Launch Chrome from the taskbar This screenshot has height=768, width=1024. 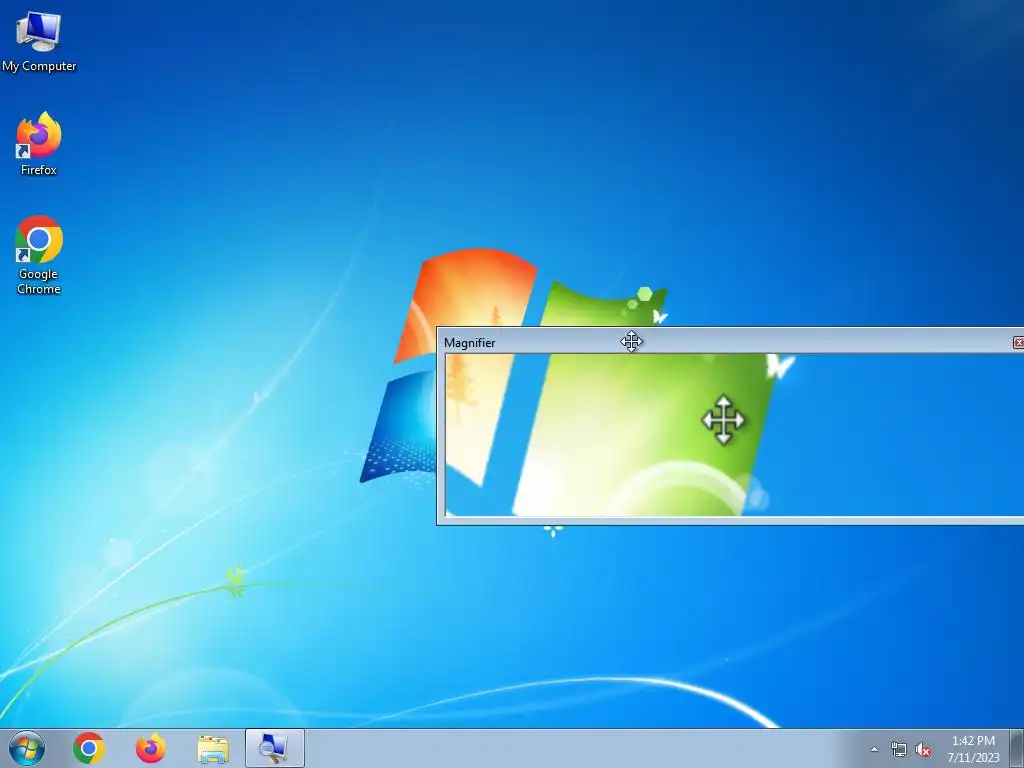pyautogui.click(x=89, y=748)
